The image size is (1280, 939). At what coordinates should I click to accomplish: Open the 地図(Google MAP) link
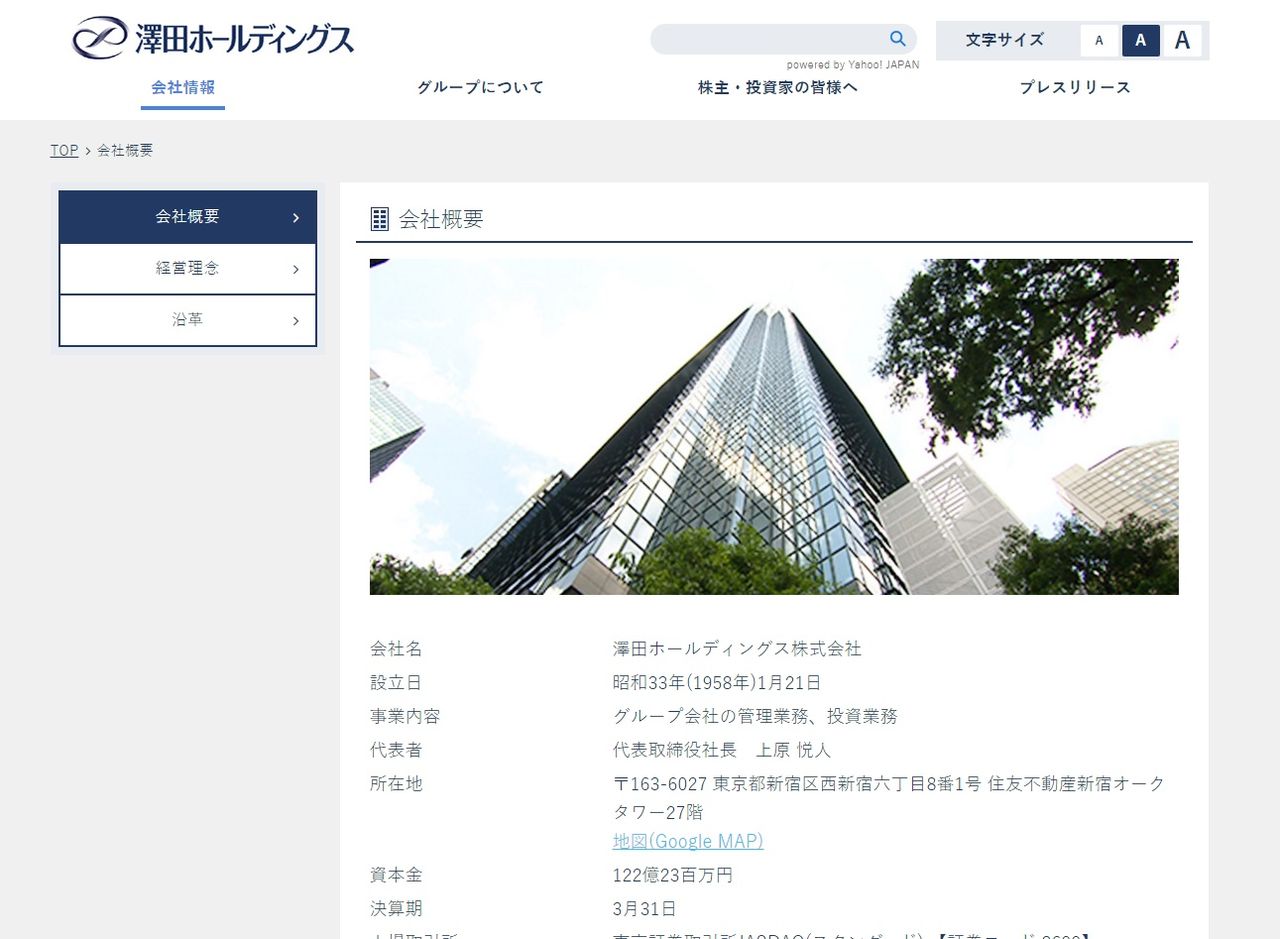[688, 842]
